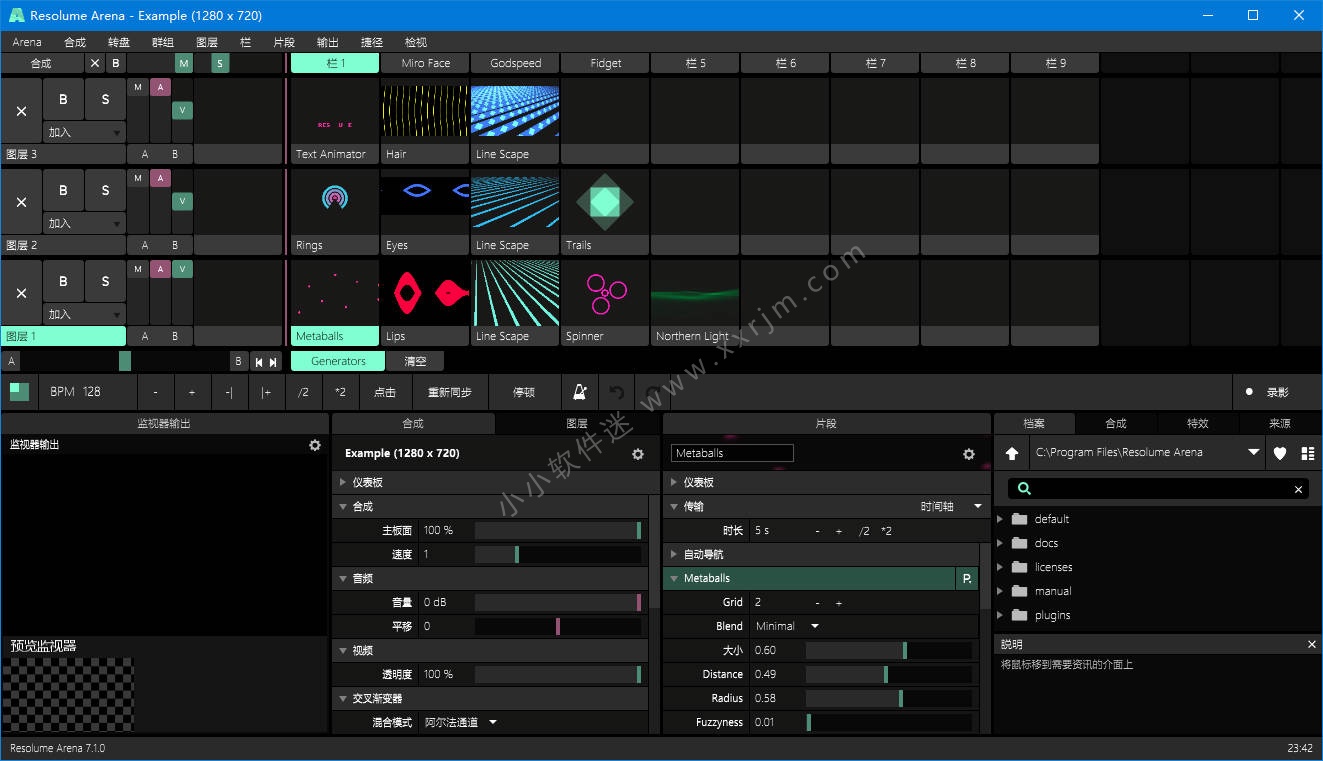Toggle composition master M button
Screen dimensions: 1323x761
(x=184, y=63)
